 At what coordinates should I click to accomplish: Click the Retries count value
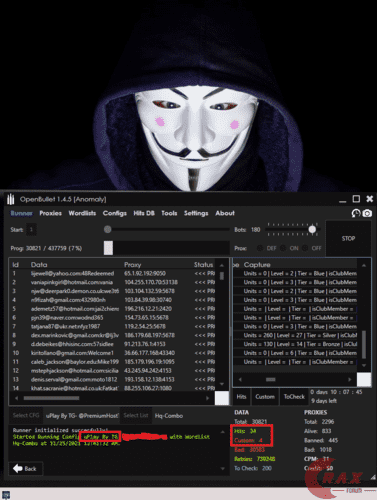click(266, 459)
